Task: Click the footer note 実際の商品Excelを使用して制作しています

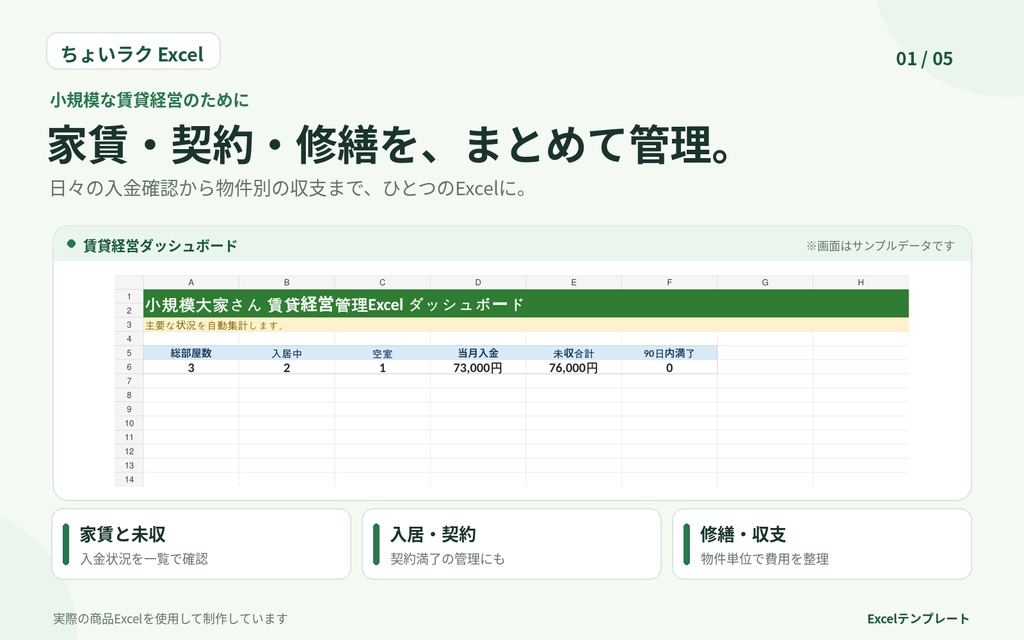Action: (x=170, y=618)
